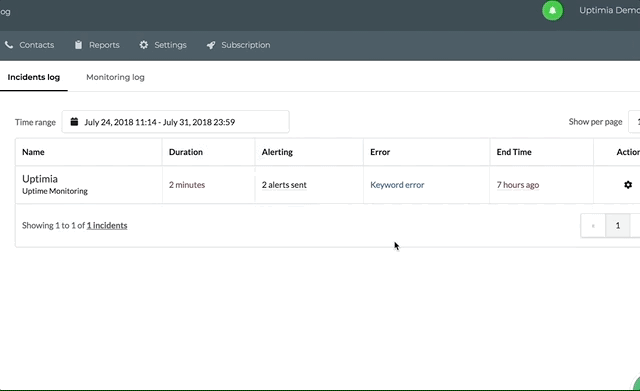Click the Alerting column header
This screenshot has height=391, width=640.
pos(277,152)
